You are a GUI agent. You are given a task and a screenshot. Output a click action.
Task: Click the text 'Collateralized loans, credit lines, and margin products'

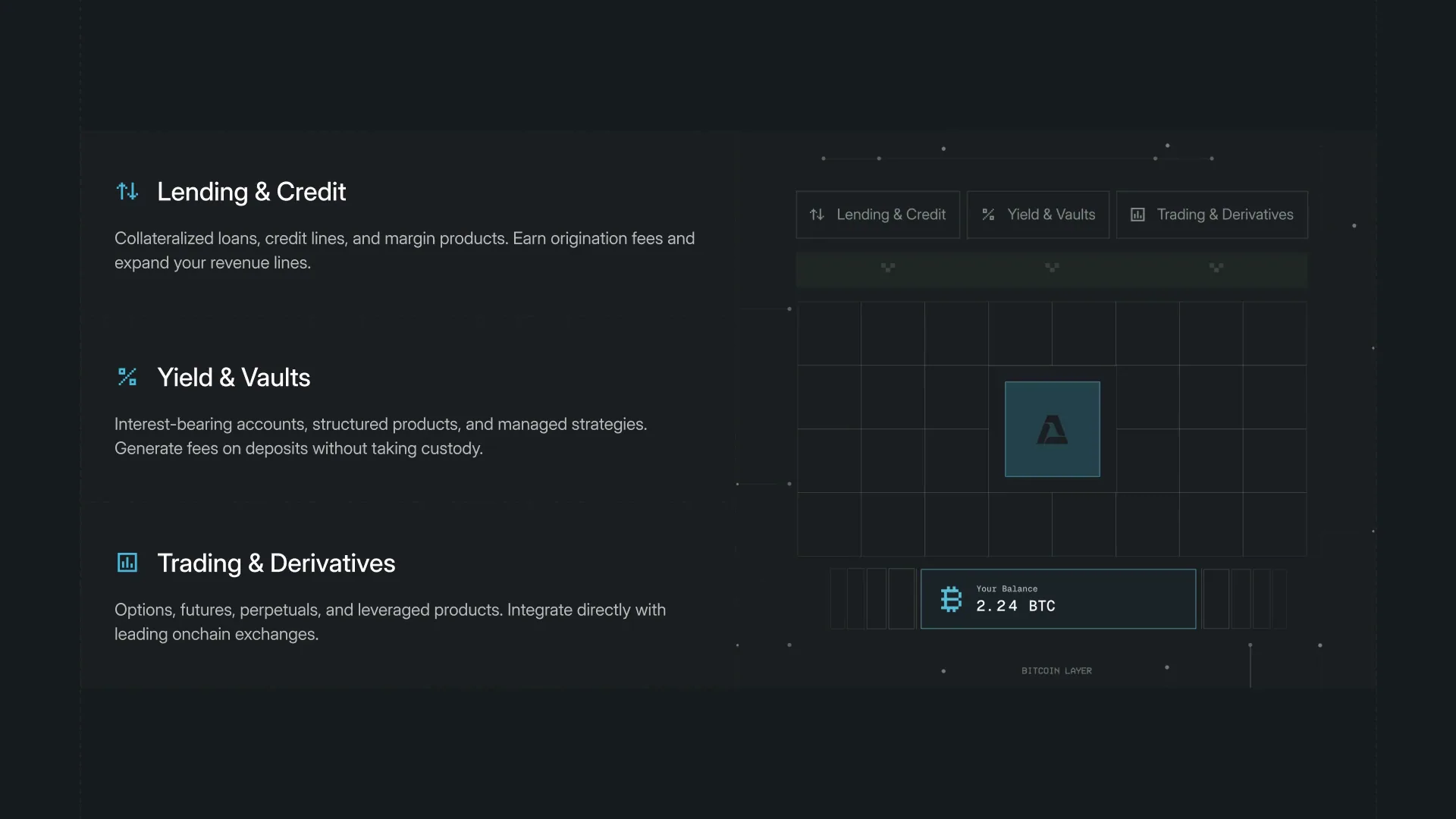tap(311, 238)
